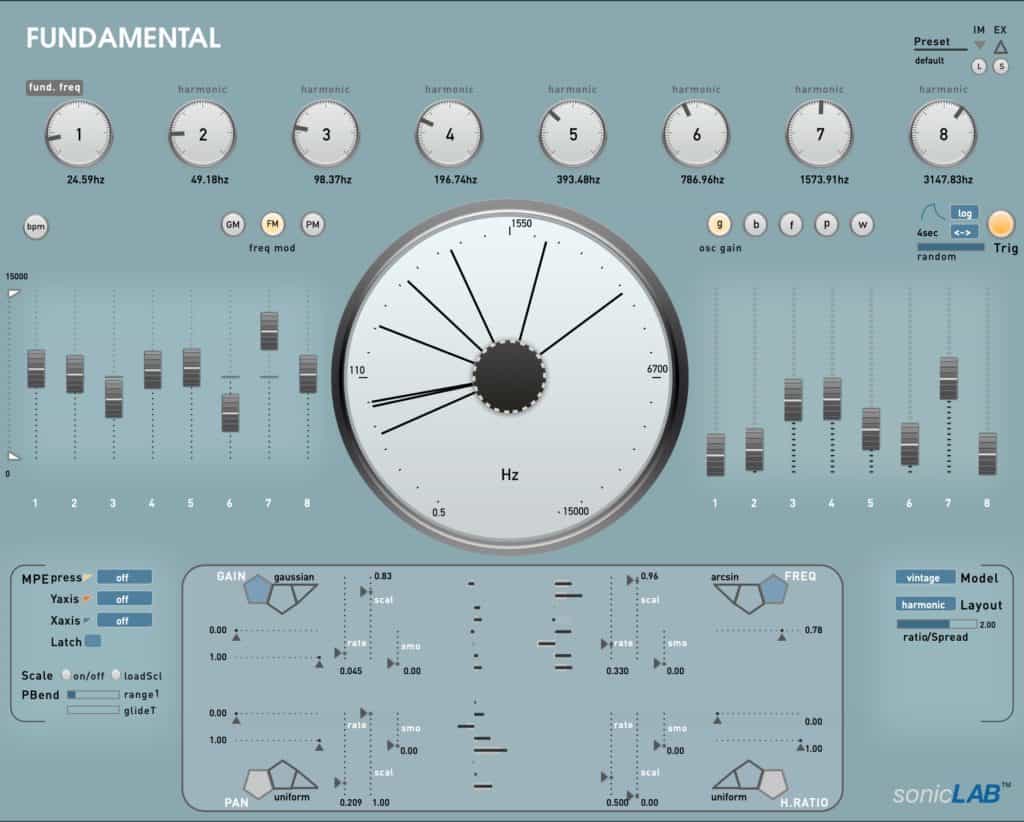Click harmonic knob 2

click(x=202, y=134)
